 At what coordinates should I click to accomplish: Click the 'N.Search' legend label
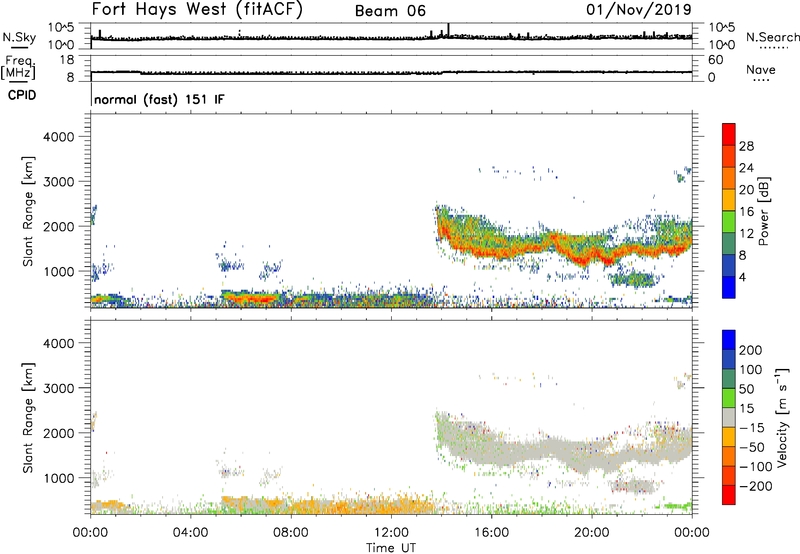(x=772, y=37)
